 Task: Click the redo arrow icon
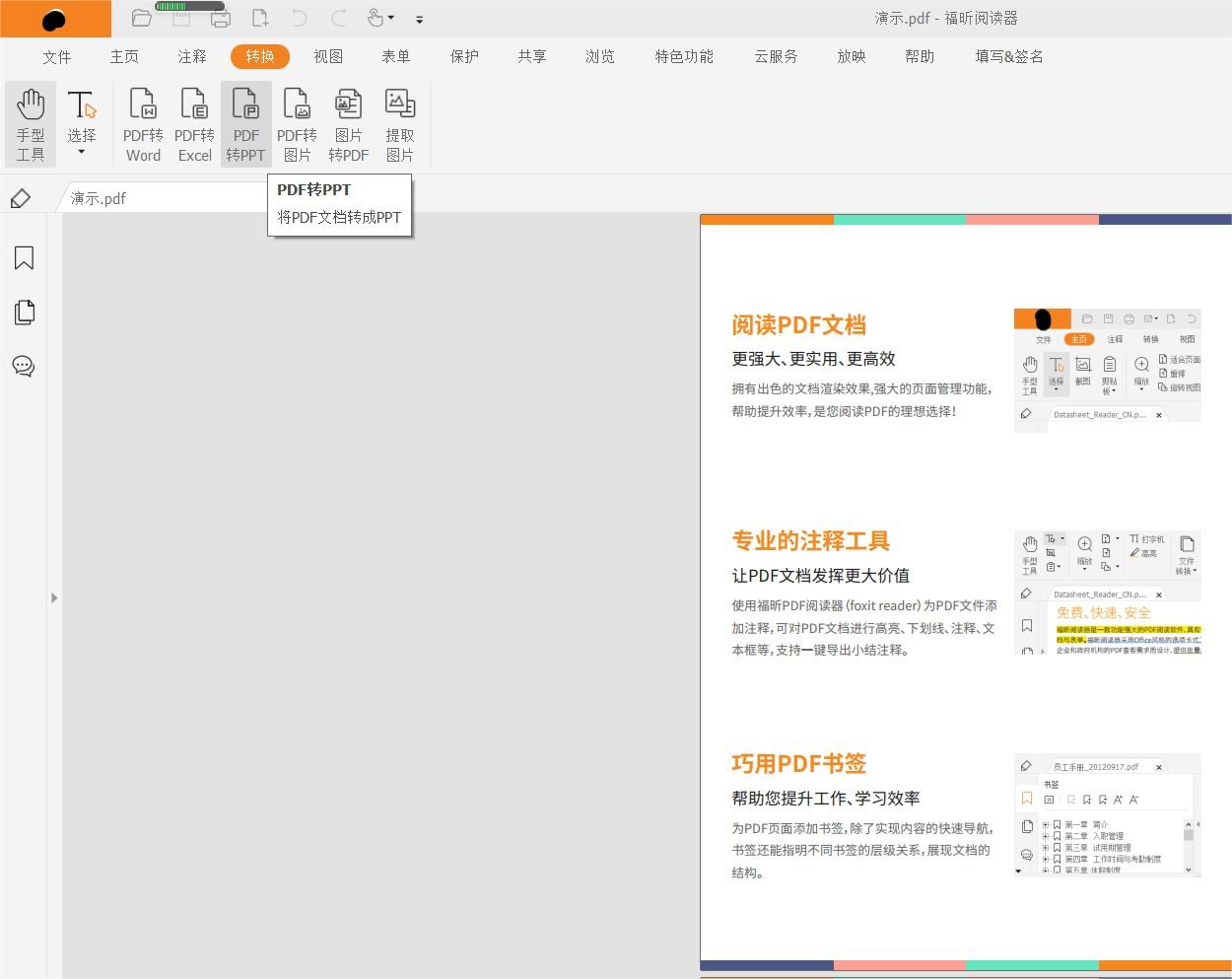[x=339, y=18]
